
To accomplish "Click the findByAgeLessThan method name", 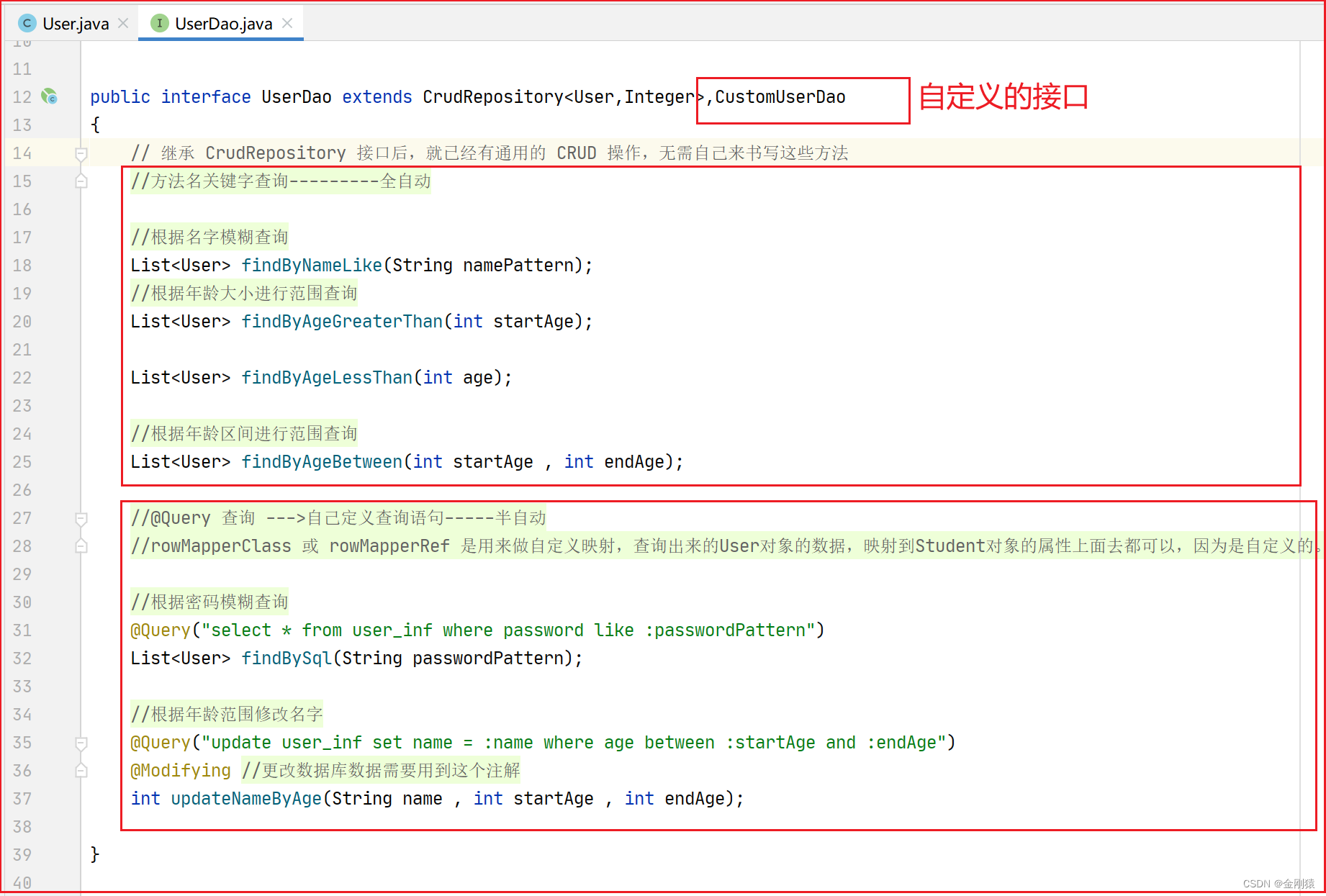I will point(327,378).
